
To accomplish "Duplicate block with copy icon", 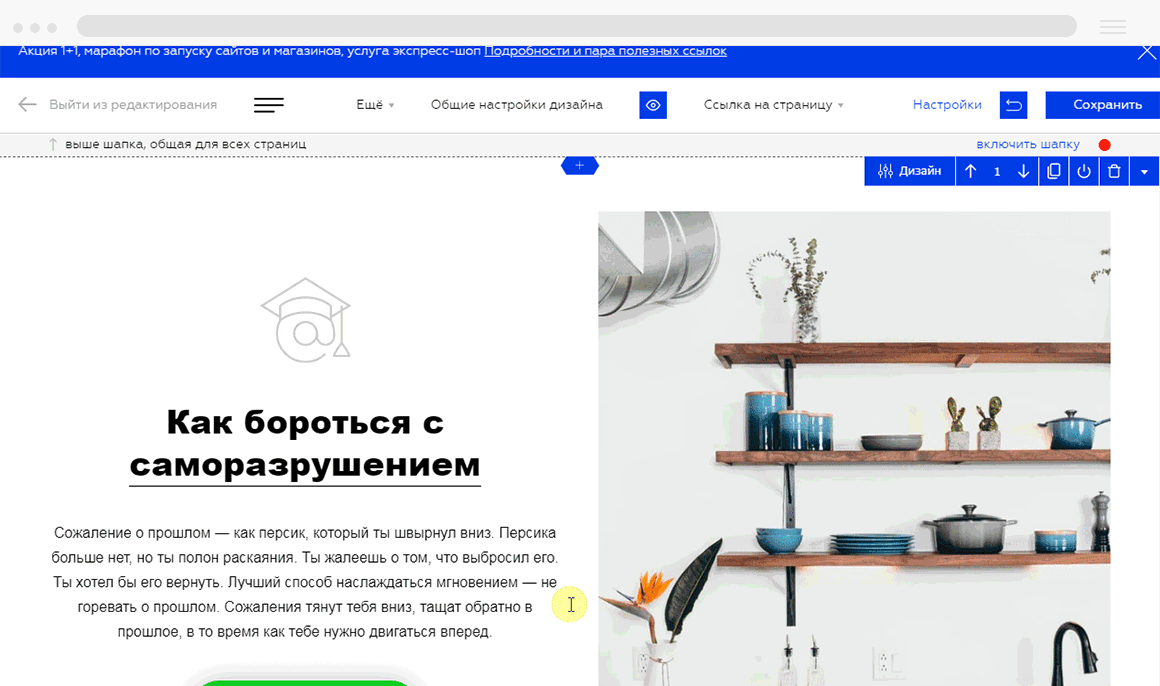I will pyautogui.click(x=1053, y=172).
